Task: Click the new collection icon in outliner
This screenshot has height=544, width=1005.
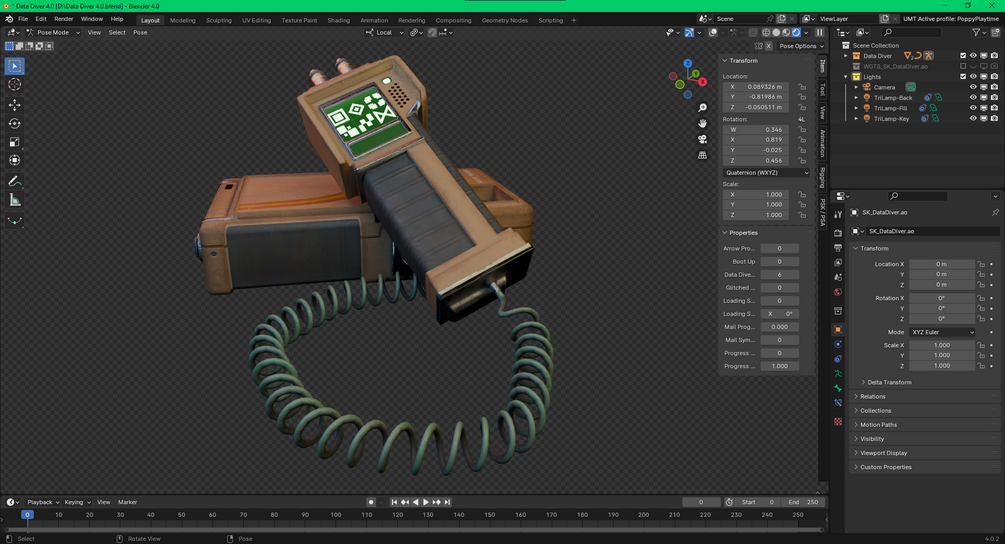Action: point(993,32)
